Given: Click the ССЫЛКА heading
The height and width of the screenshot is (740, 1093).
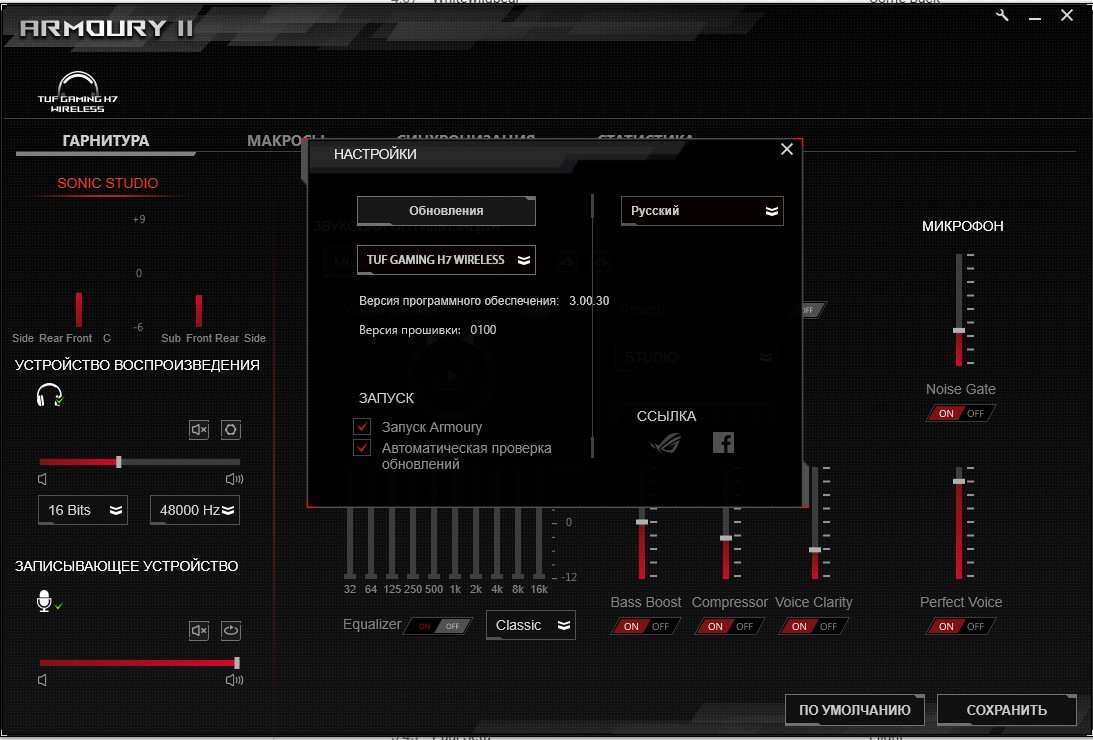Looking at the screenshot, I should tap(666, 416).
